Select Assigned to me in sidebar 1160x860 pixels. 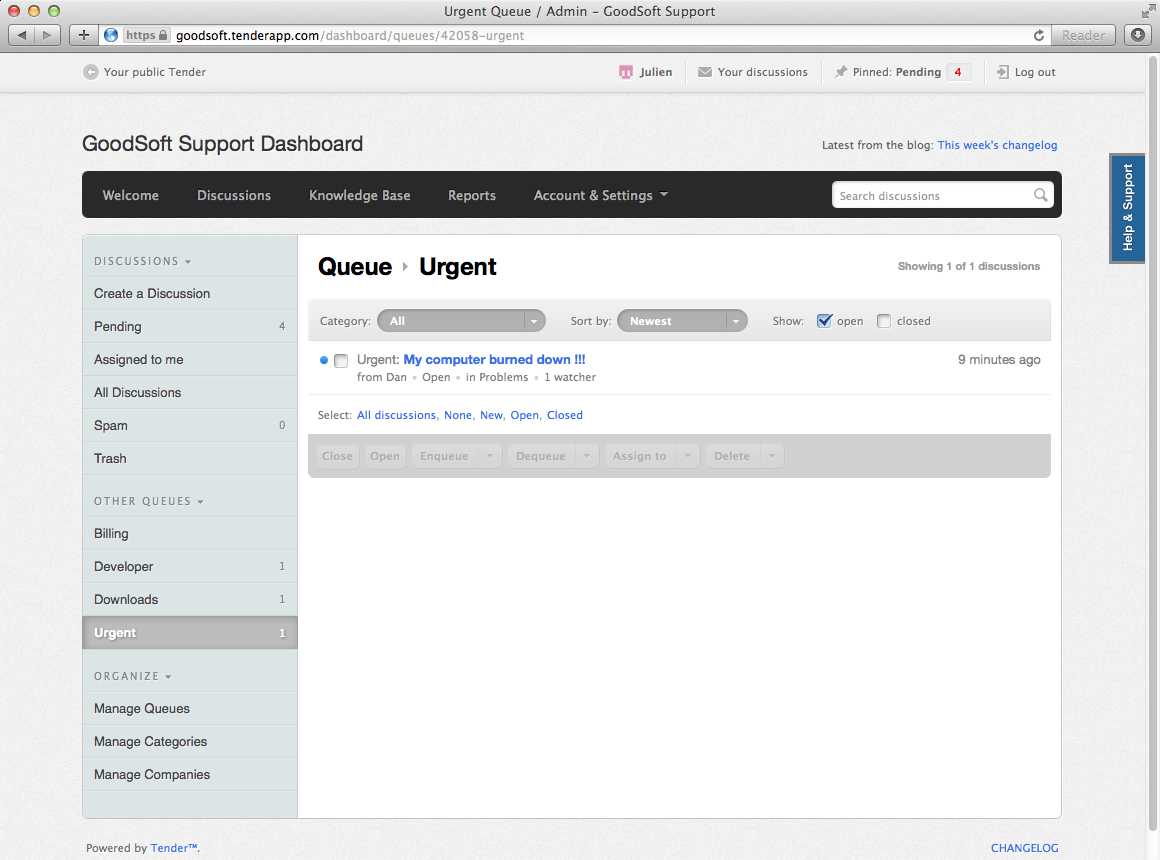190,359
